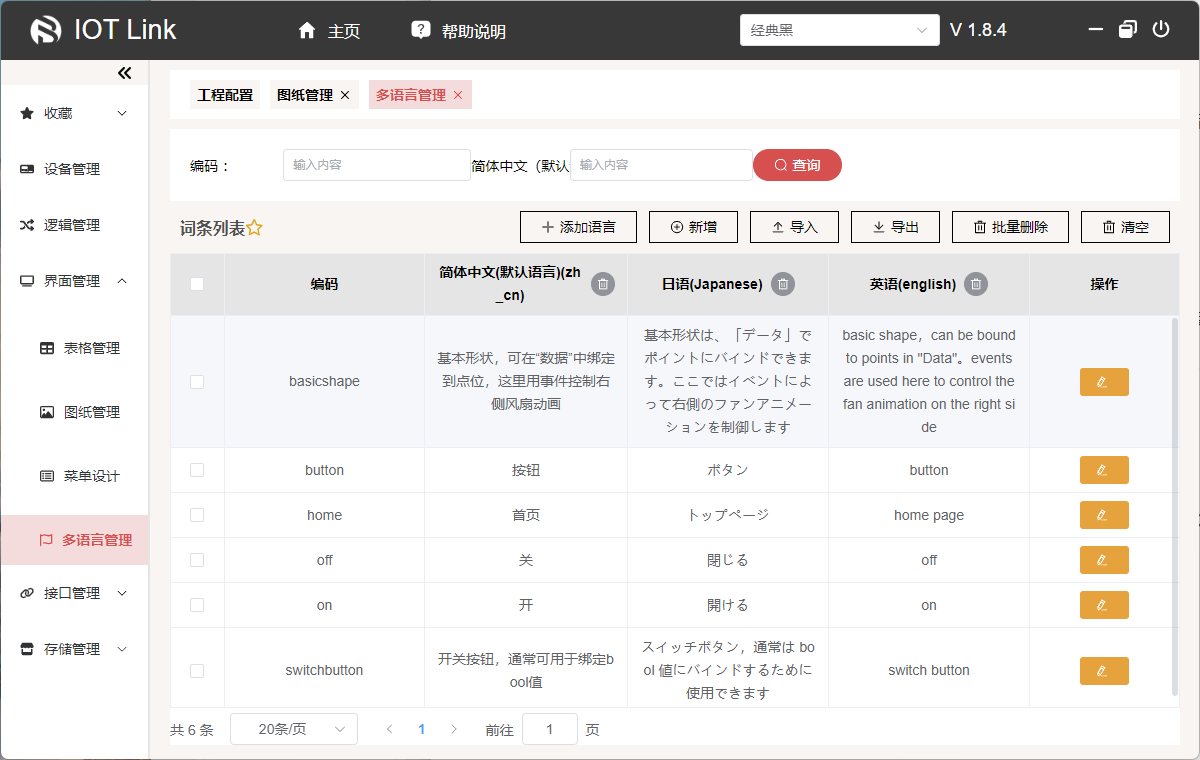Open 表格管理 submenu item
Image resolution: width=1200 pixels, height=760 pixels.
[75, 348]
